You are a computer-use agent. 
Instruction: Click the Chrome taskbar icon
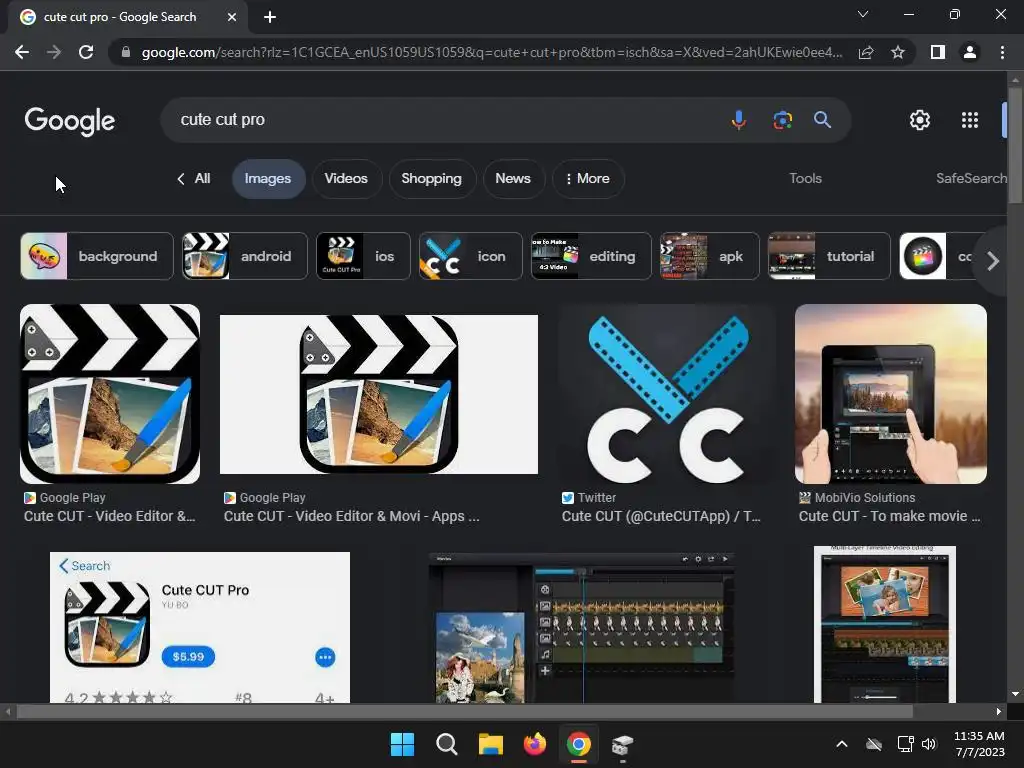point(579,744)
